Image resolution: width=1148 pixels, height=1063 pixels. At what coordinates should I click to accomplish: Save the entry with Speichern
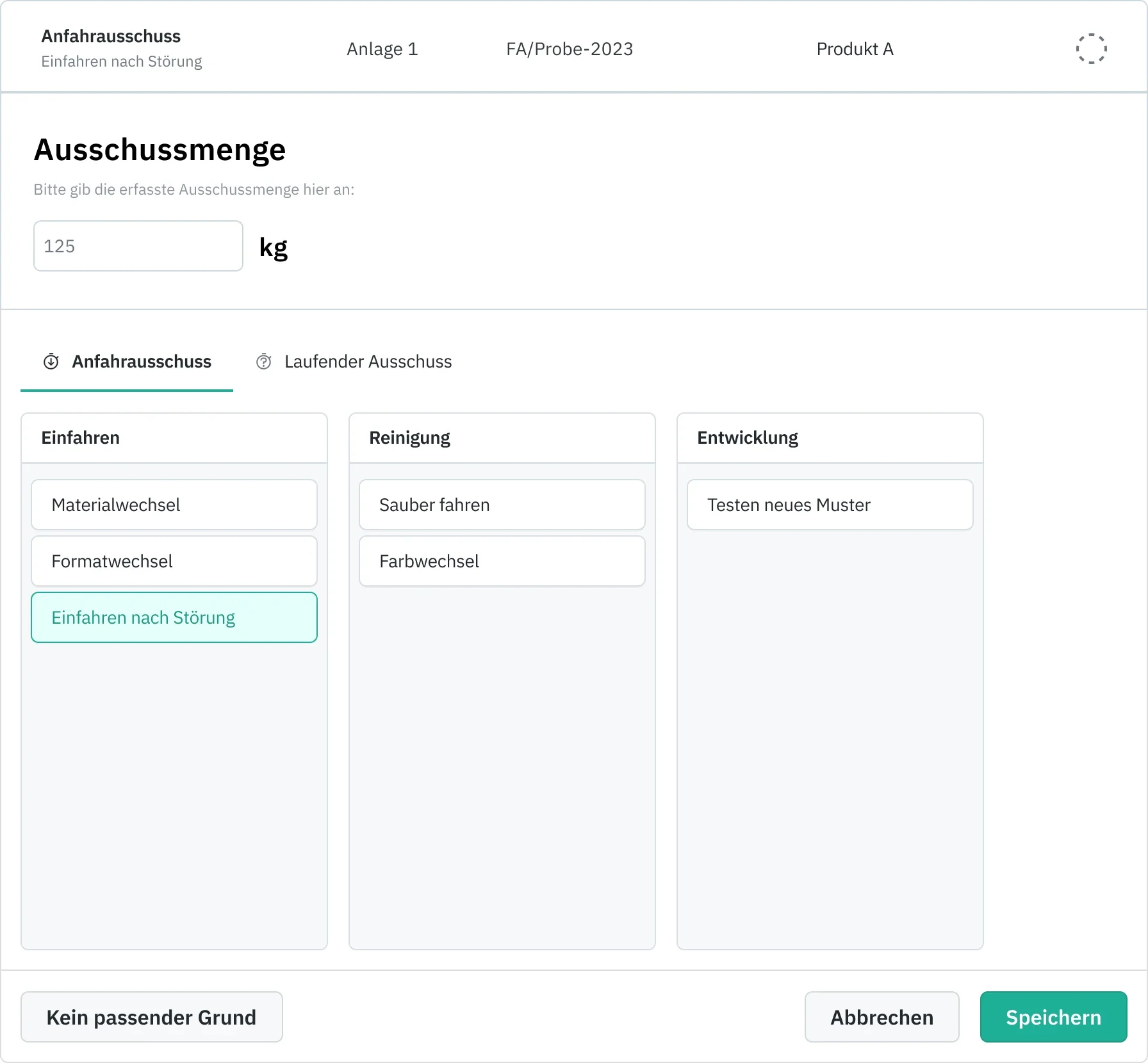pos(1053,1017)
